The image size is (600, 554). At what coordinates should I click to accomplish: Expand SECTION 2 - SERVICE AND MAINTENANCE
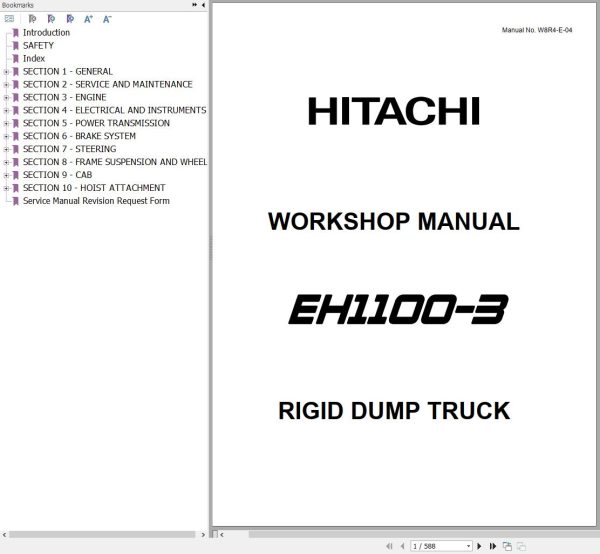coord(6,85)
